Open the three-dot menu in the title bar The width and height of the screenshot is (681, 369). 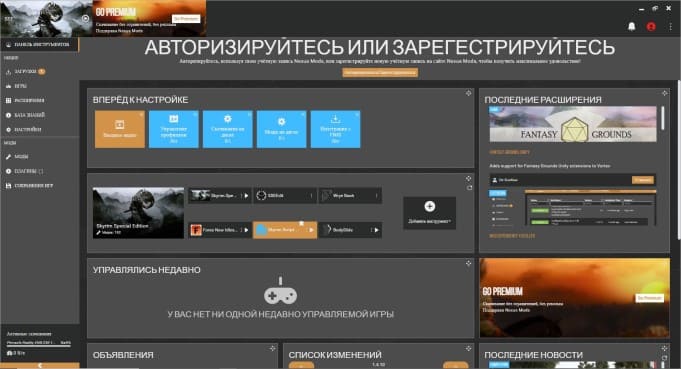click(x=671, y=26)
